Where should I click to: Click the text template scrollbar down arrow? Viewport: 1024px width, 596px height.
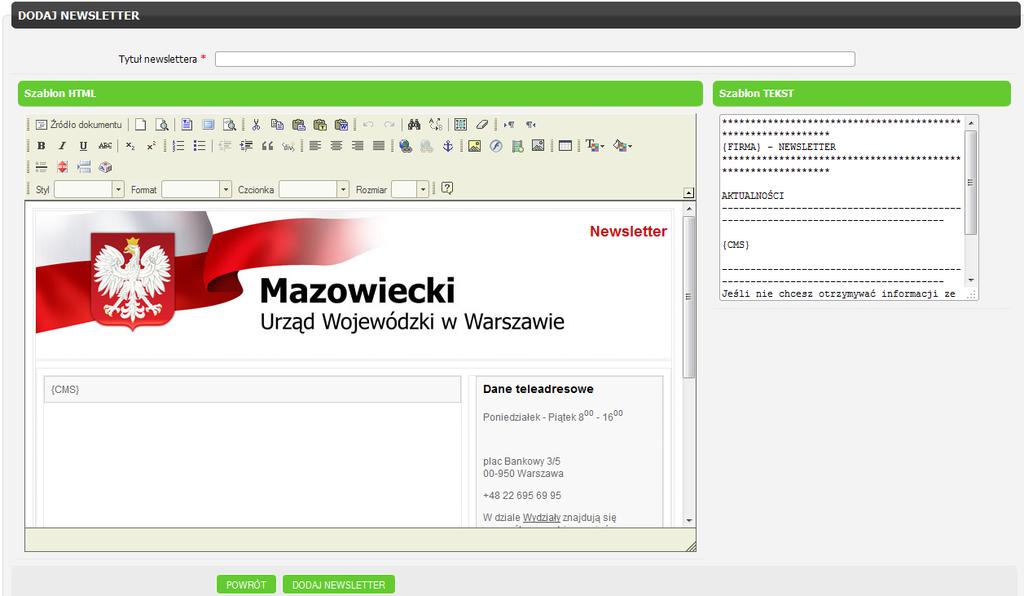[971, 280]
